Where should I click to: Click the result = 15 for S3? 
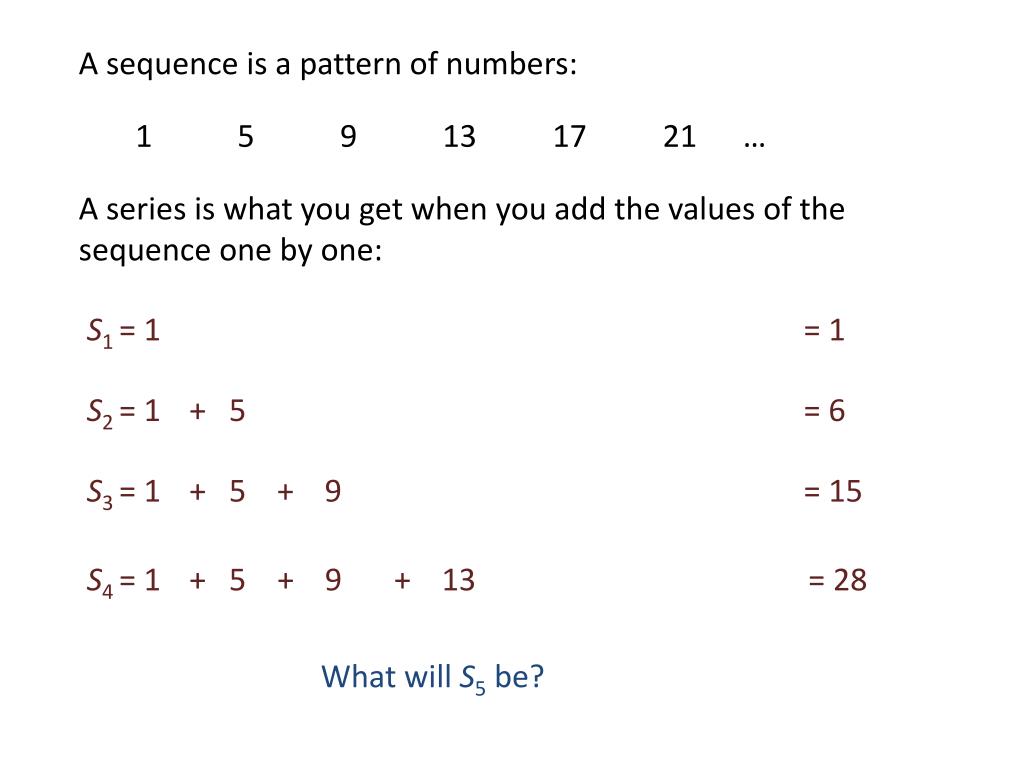pyautogui.click(x=832, y=492)
